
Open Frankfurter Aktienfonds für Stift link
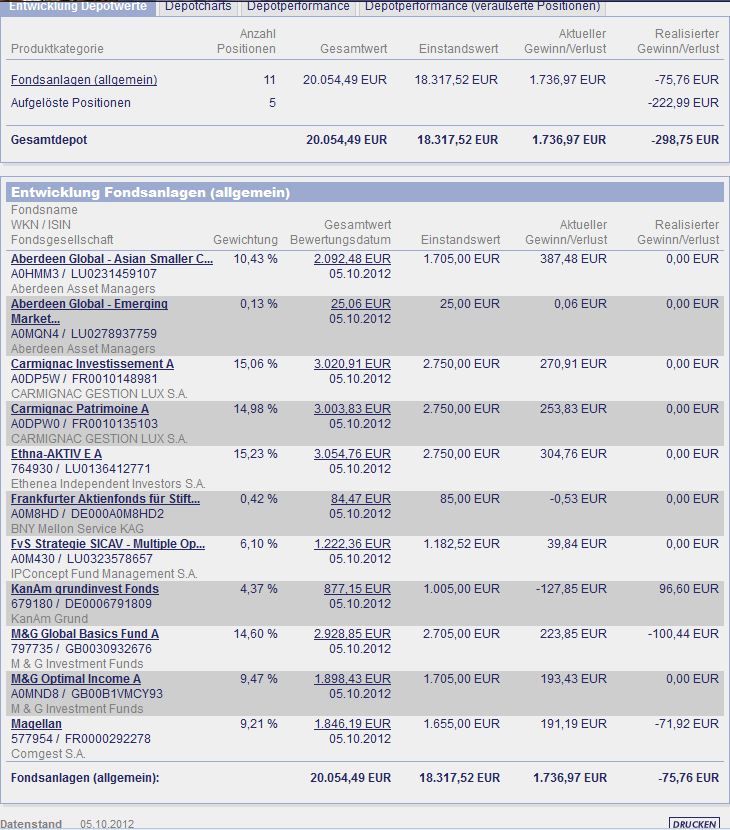point(105,499)
